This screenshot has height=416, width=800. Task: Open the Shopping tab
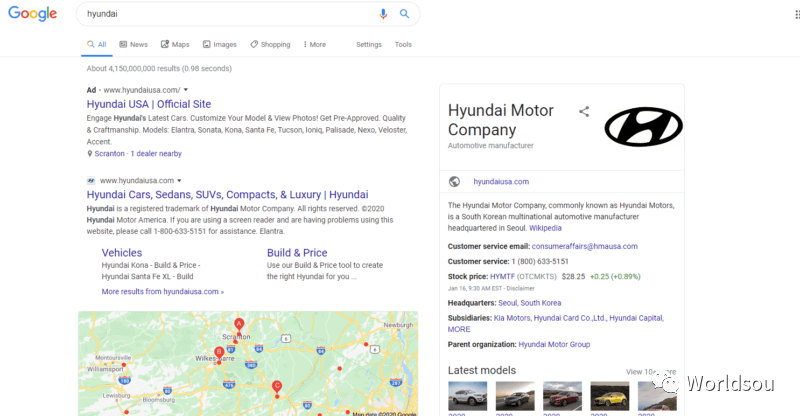(270, 45)
